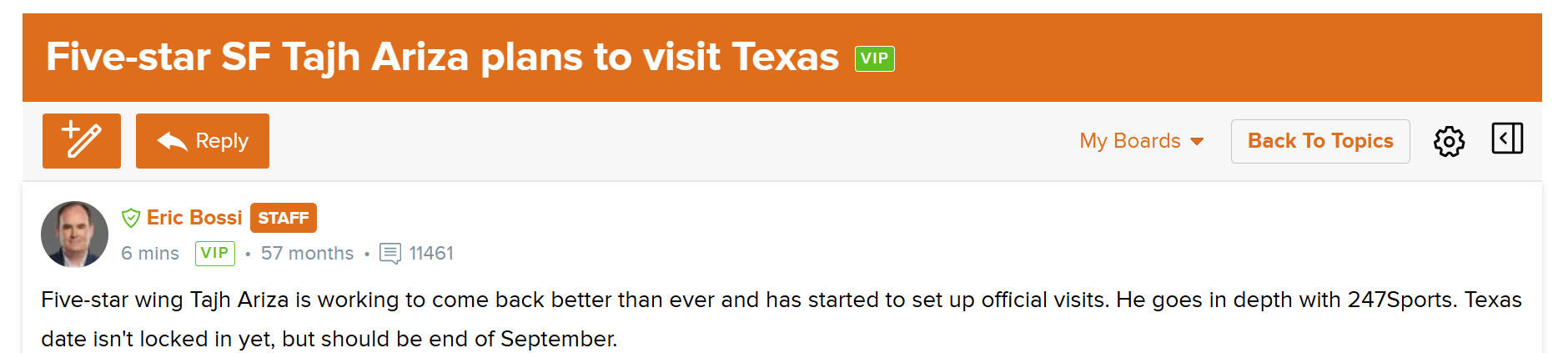Open Eric Bossi's avatar photo
This screenshot has width=1568, height=353.
tap(74, 234)
